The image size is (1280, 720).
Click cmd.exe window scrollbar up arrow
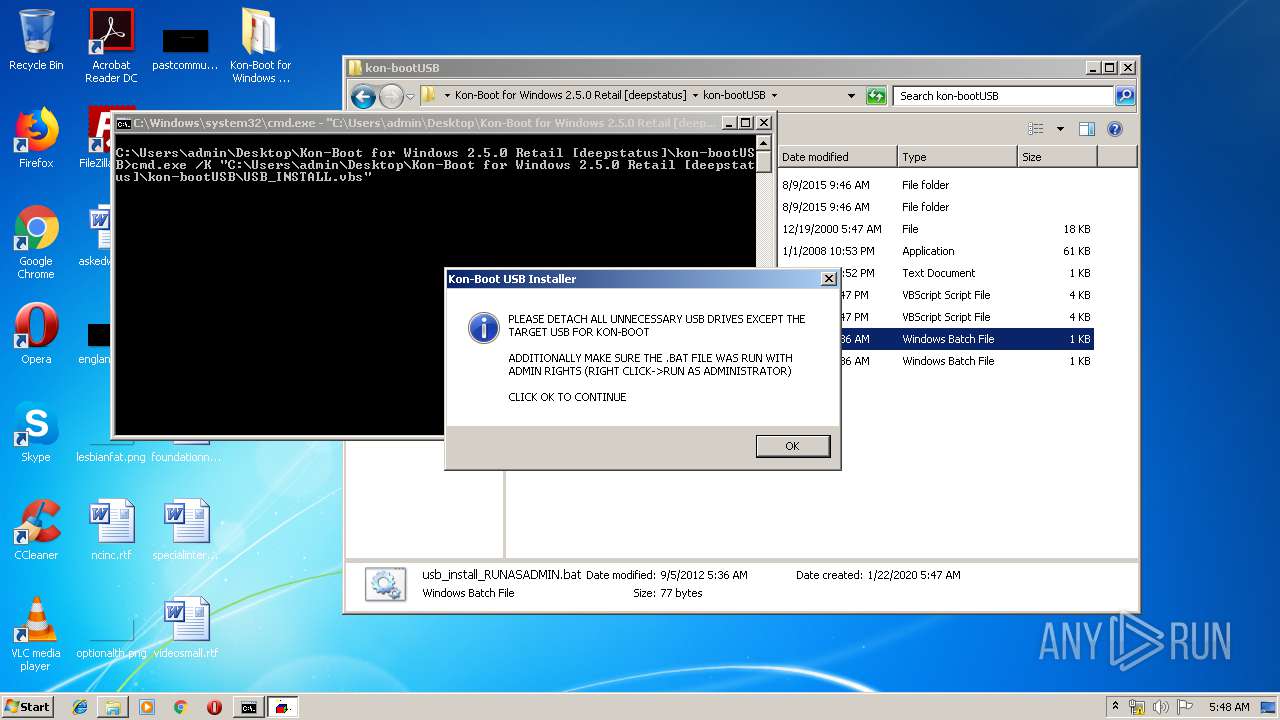pos(764,142)
